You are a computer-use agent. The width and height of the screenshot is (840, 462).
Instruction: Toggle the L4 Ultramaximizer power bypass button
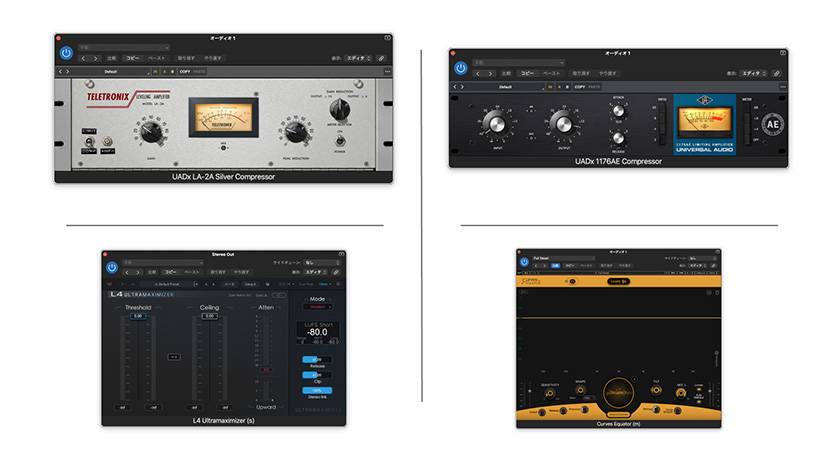112,269
